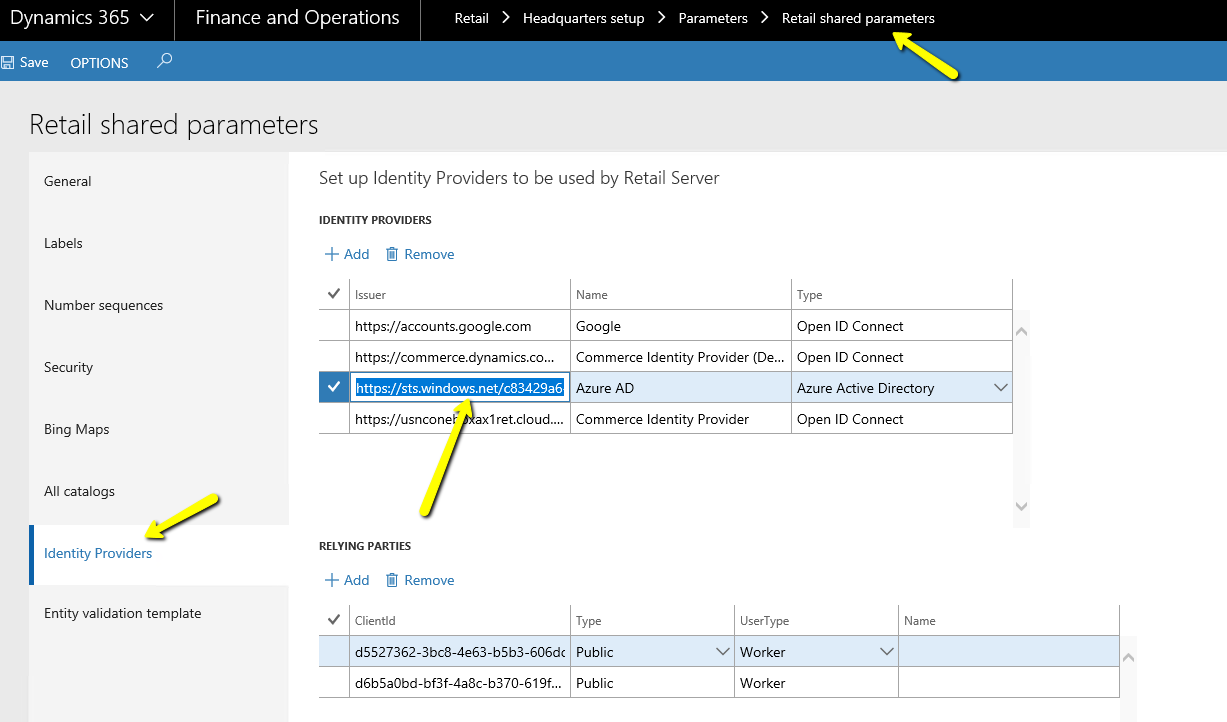Click the Save disk icon

tap(8, 62)
